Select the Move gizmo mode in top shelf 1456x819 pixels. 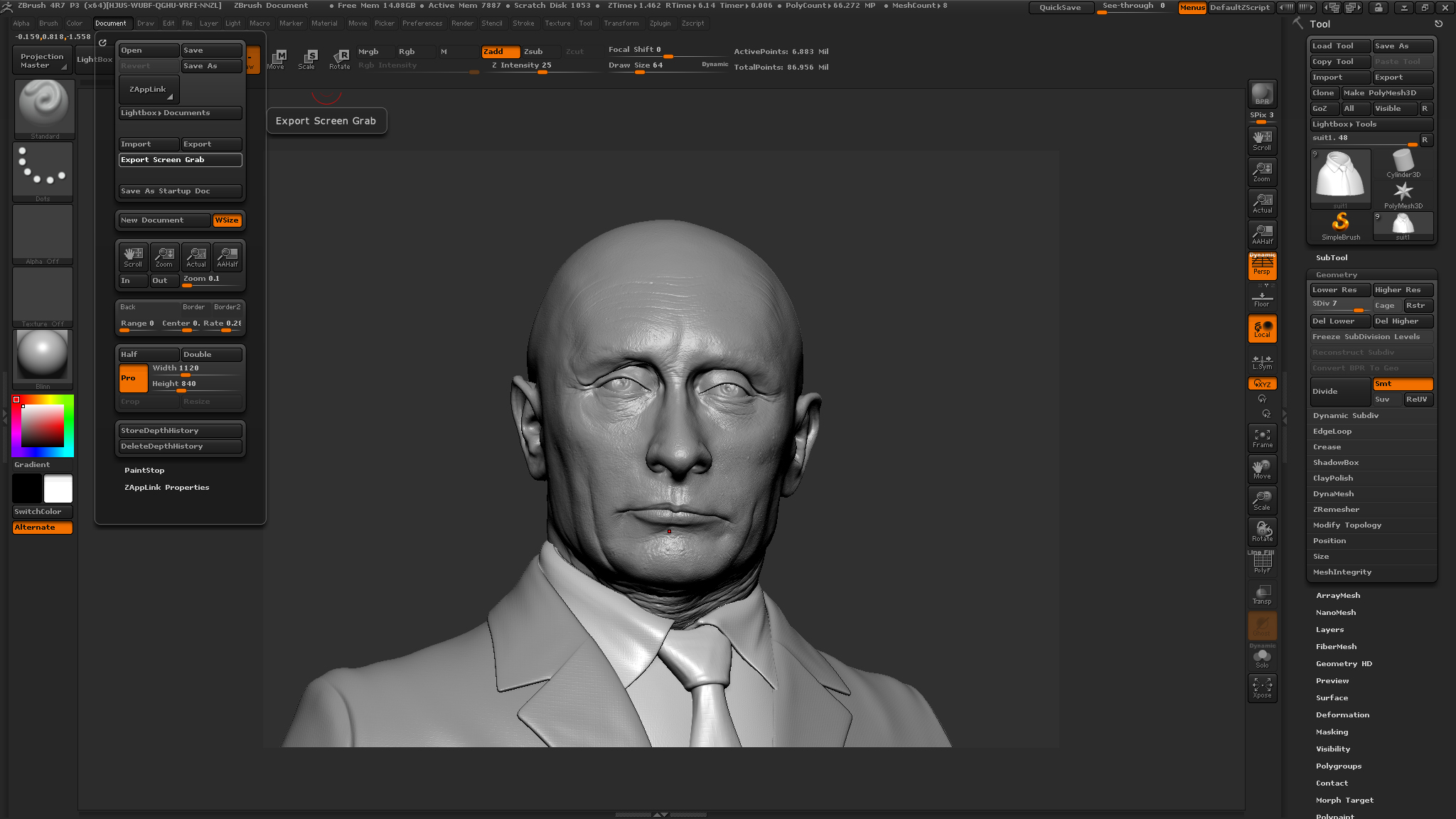[276, 60]
